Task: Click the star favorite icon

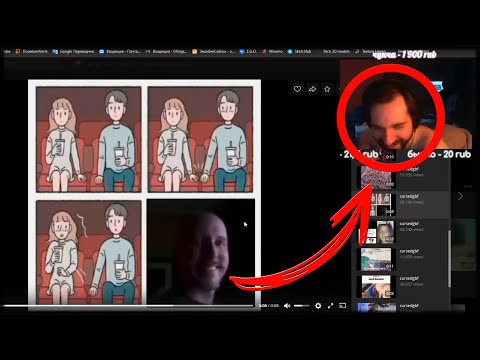Action: tap(327, 89)
